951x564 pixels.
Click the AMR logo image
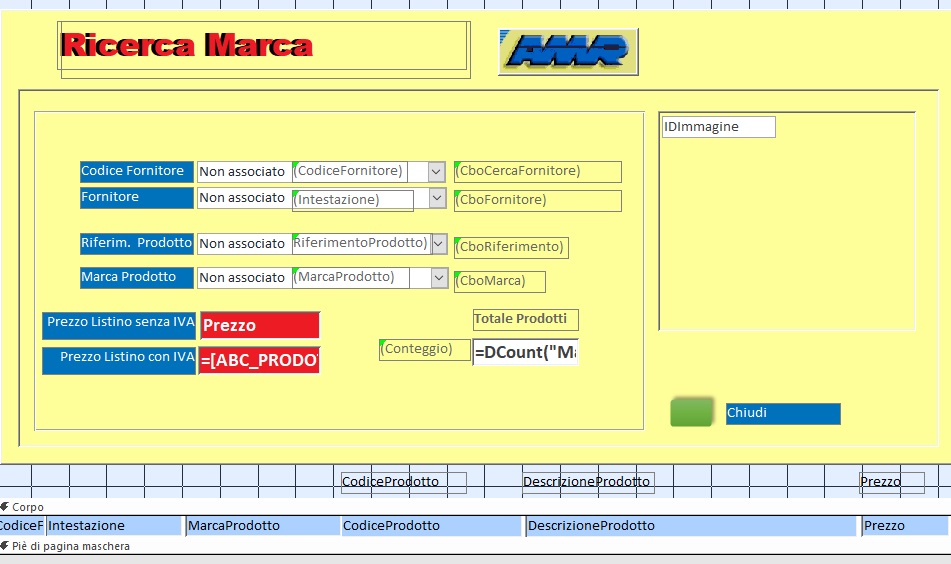pos(568,51)
